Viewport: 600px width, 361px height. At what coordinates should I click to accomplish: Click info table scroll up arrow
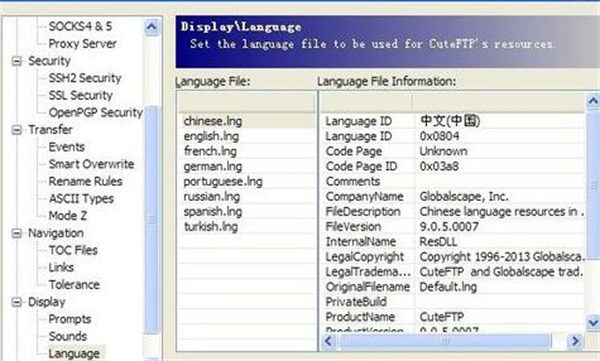tap(593, 101)
